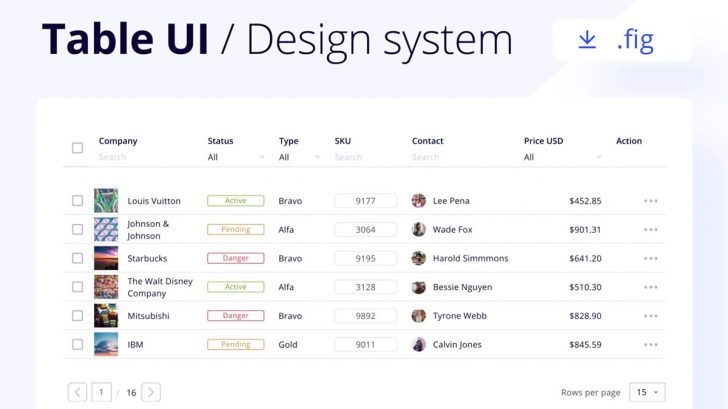
Task: Click the price $845.59
Action: (585, 345)
